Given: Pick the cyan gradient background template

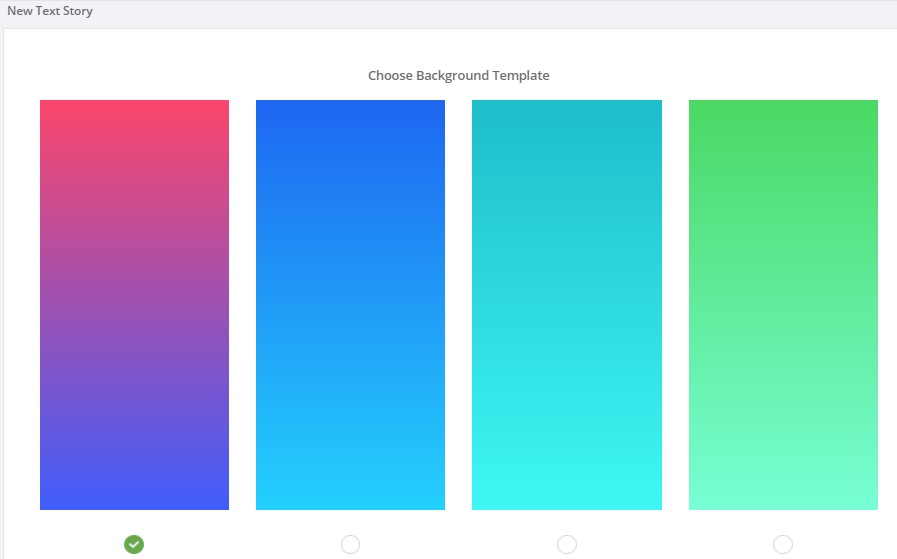Looking at the screenshot, I should click(x=567, y=305).
